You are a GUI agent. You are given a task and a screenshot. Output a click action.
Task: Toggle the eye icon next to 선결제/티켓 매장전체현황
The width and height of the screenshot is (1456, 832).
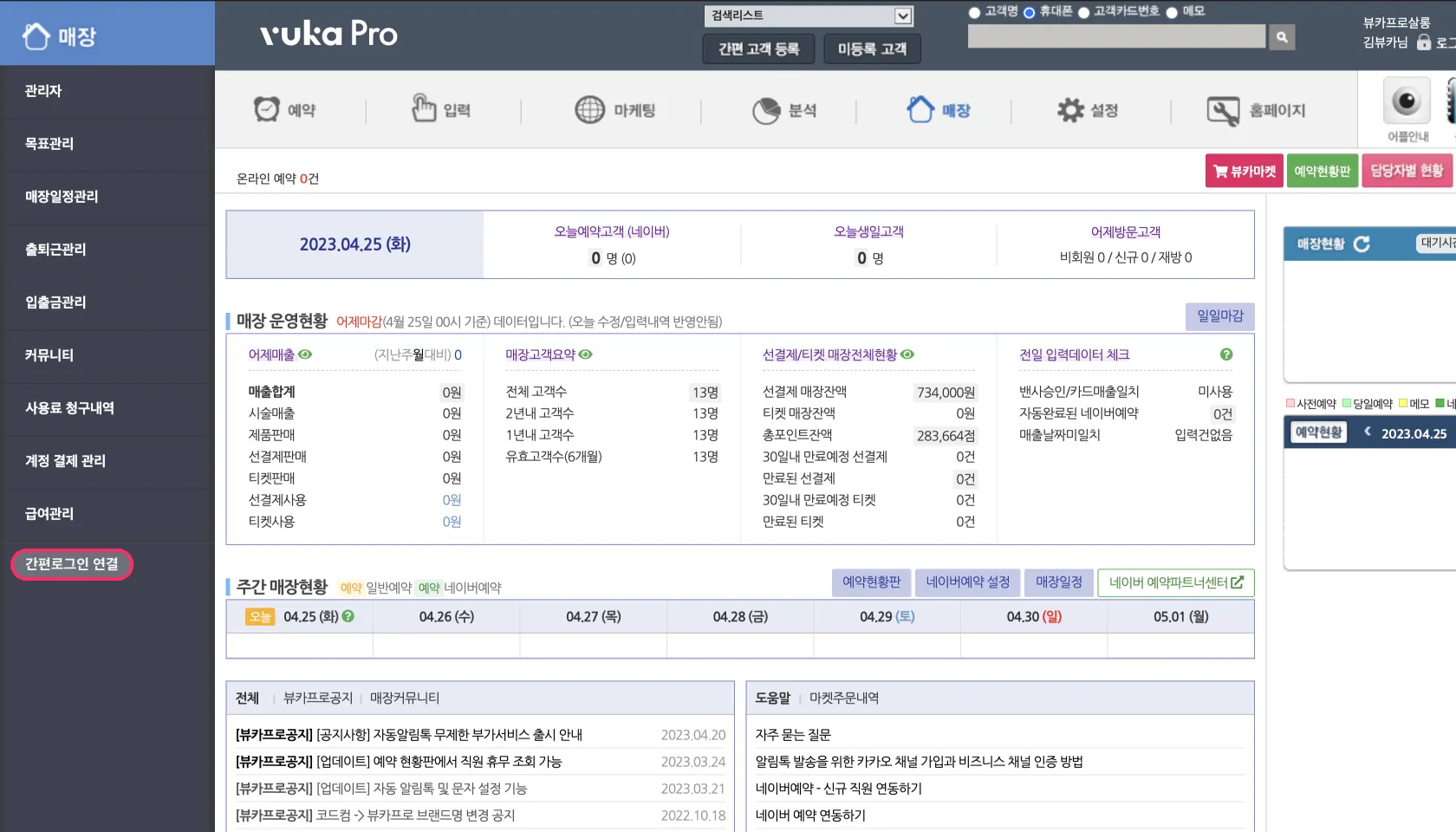(907, 354)
